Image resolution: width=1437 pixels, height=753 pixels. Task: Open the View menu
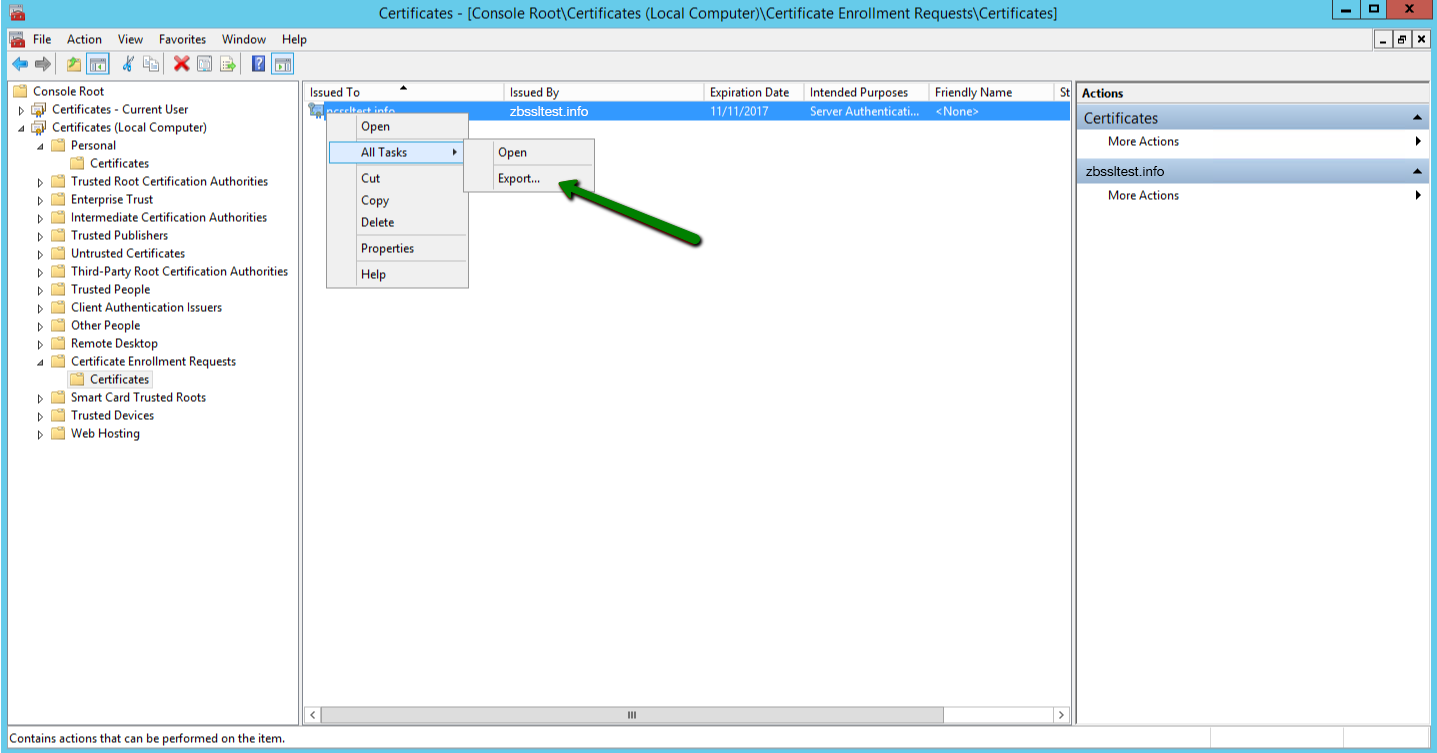(129, 39)
